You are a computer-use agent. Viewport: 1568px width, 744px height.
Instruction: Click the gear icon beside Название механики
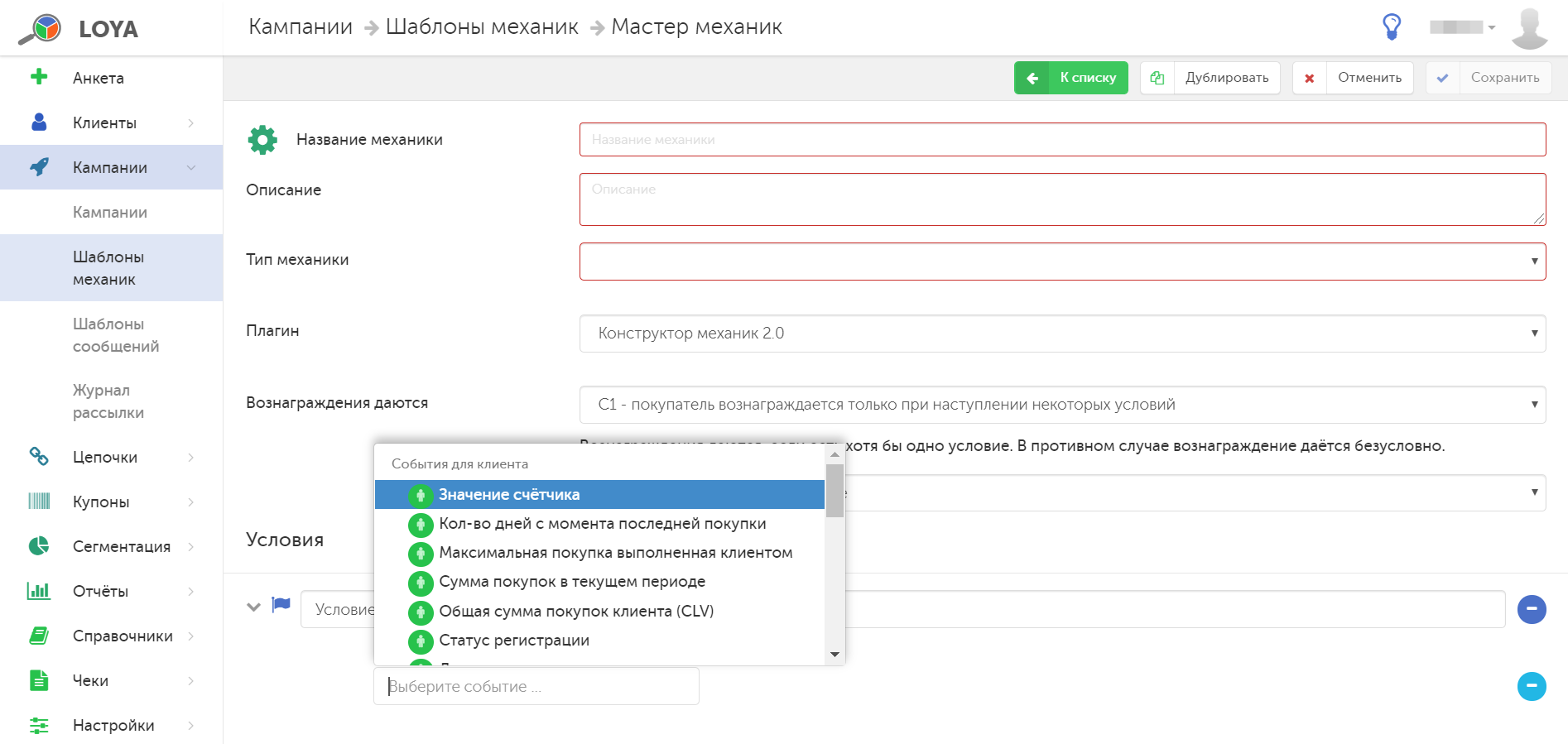(262, 139)
